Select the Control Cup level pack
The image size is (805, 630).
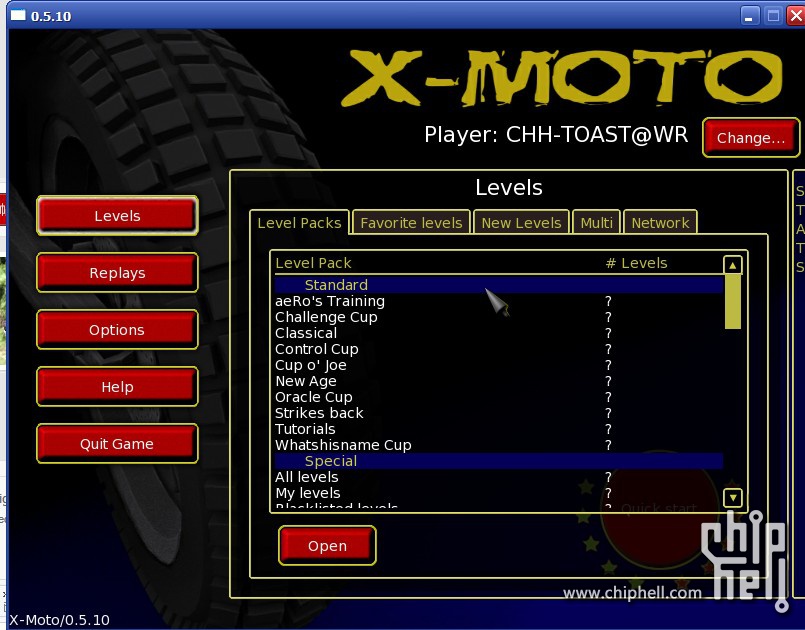click(499, 349)
